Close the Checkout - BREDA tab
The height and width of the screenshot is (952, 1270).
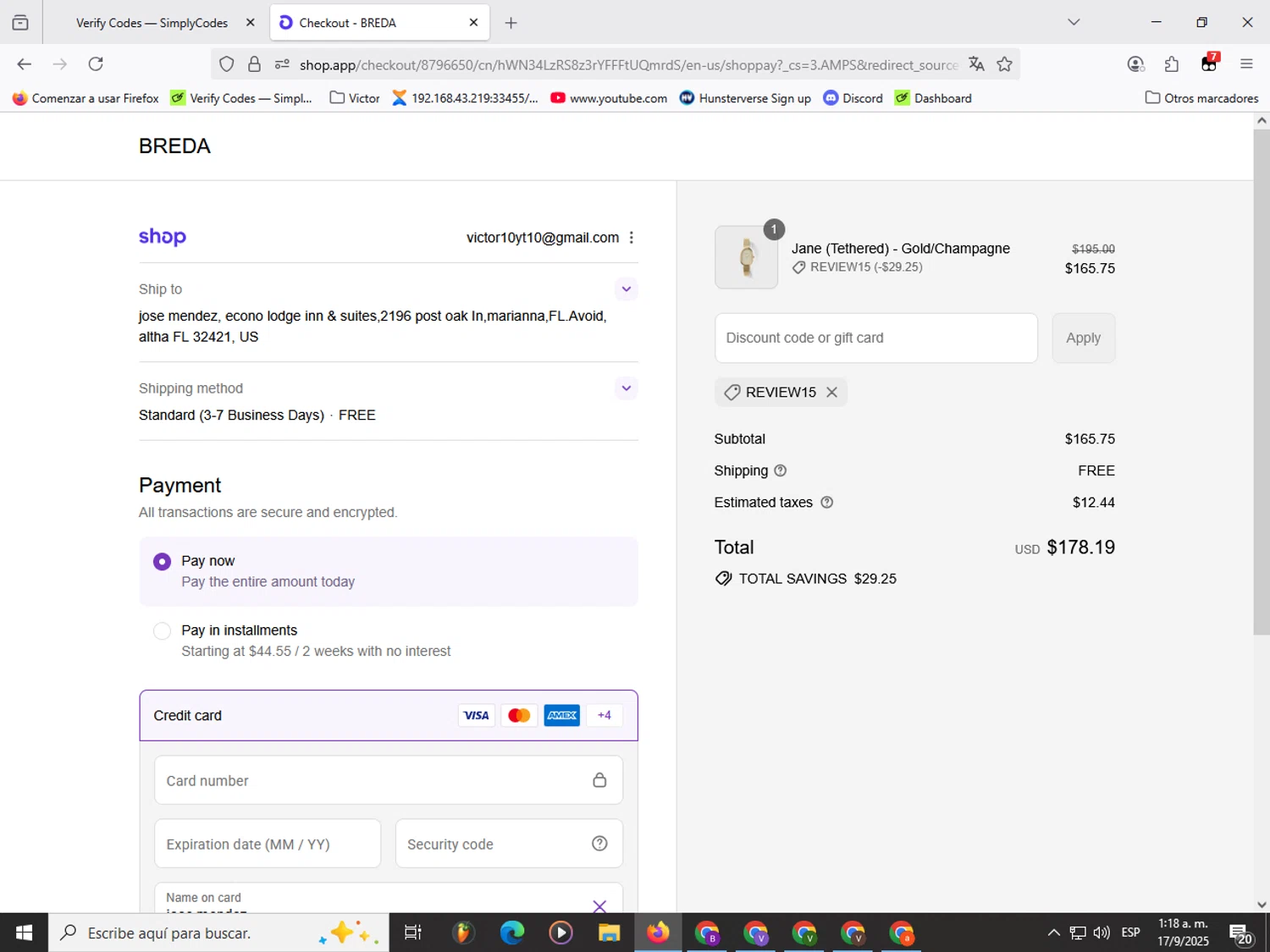point(473,23)
